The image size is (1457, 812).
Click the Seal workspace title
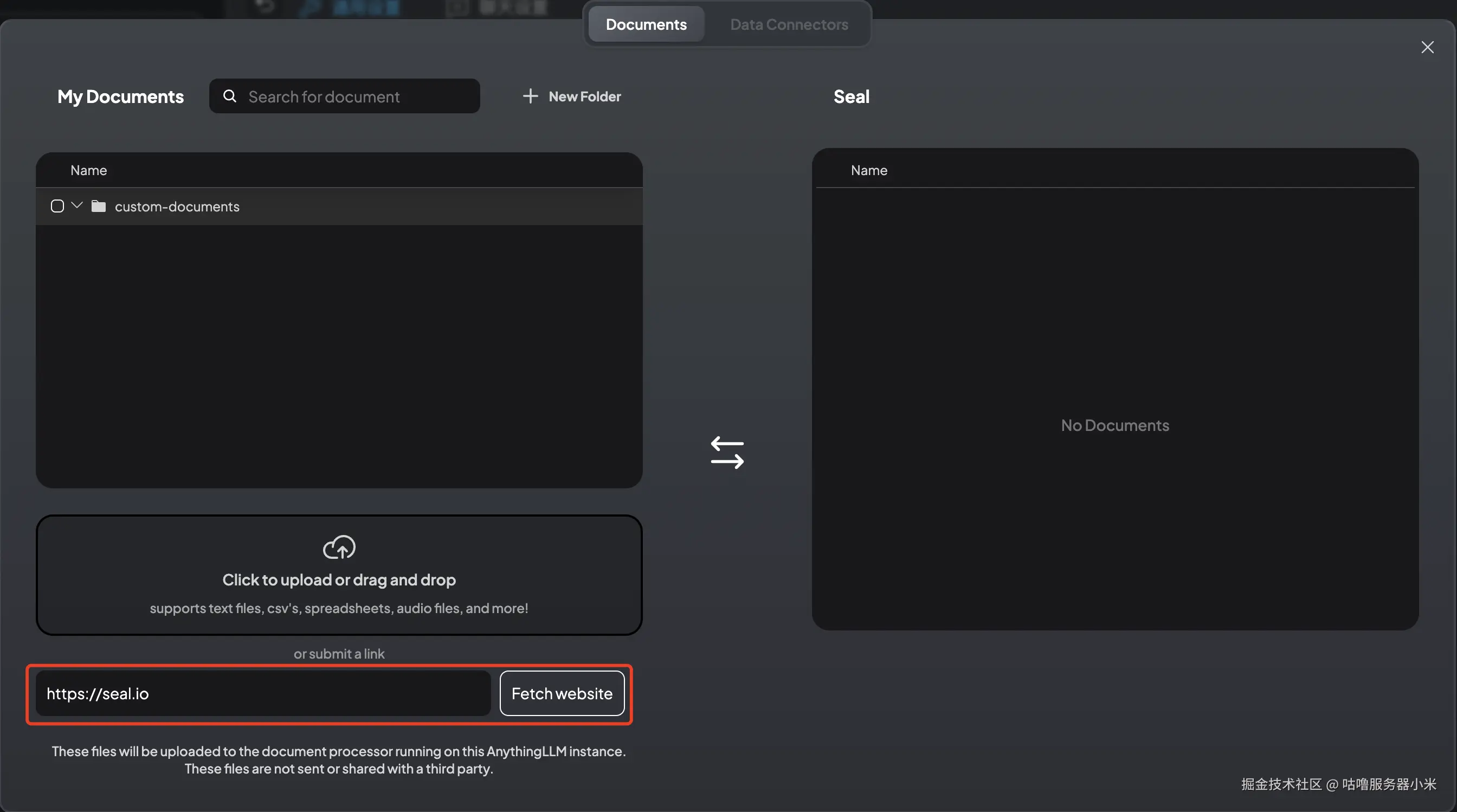pos(851,96)
